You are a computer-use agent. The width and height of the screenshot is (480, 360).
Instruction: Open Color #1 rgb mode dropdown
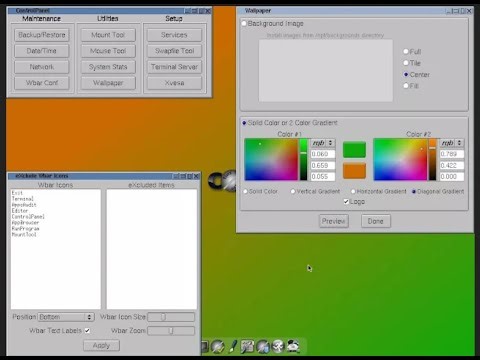click(323, 143)
